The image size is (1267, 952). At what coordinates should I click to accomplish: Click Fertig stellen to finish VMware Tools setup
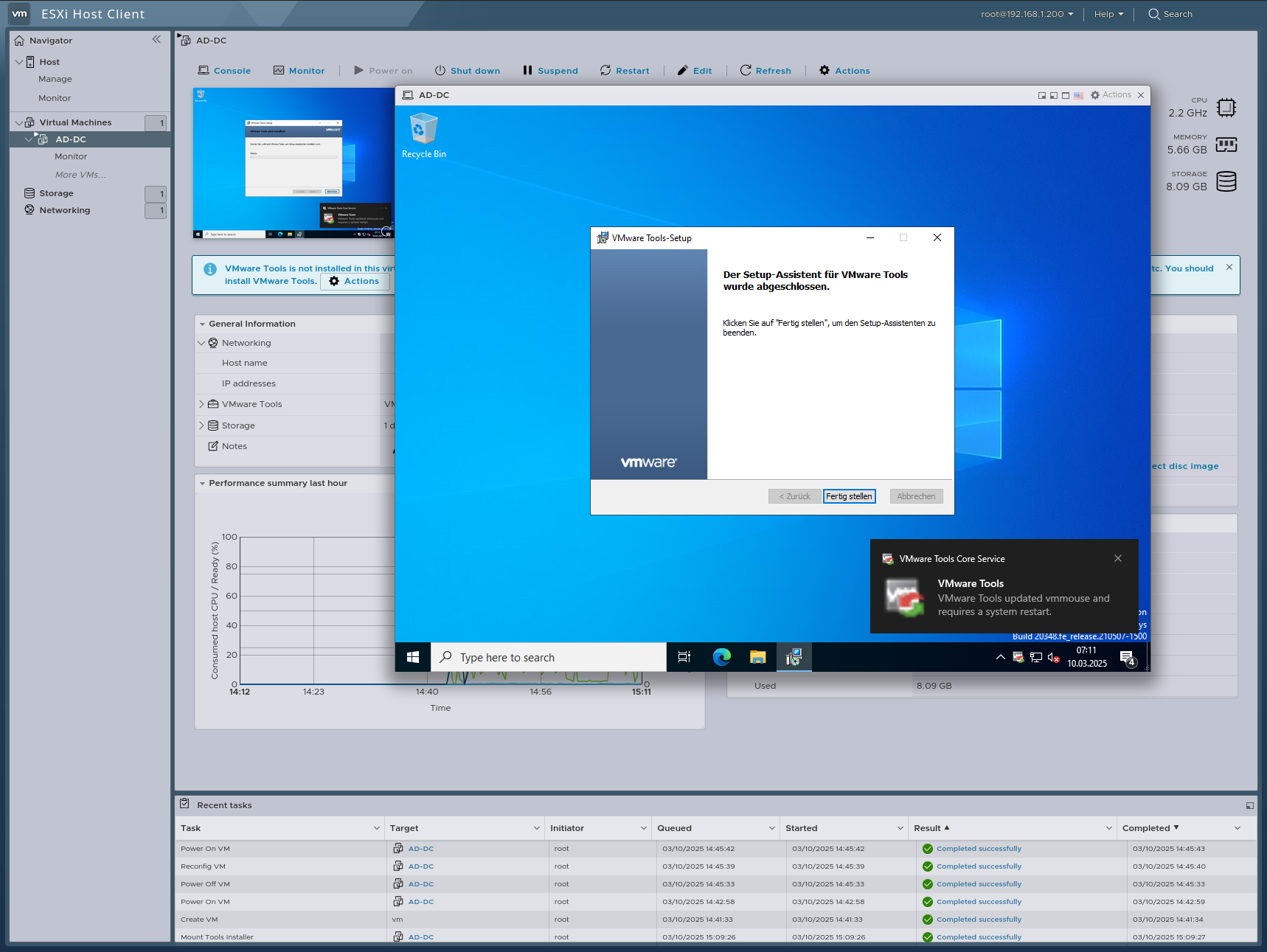[849, 496]
